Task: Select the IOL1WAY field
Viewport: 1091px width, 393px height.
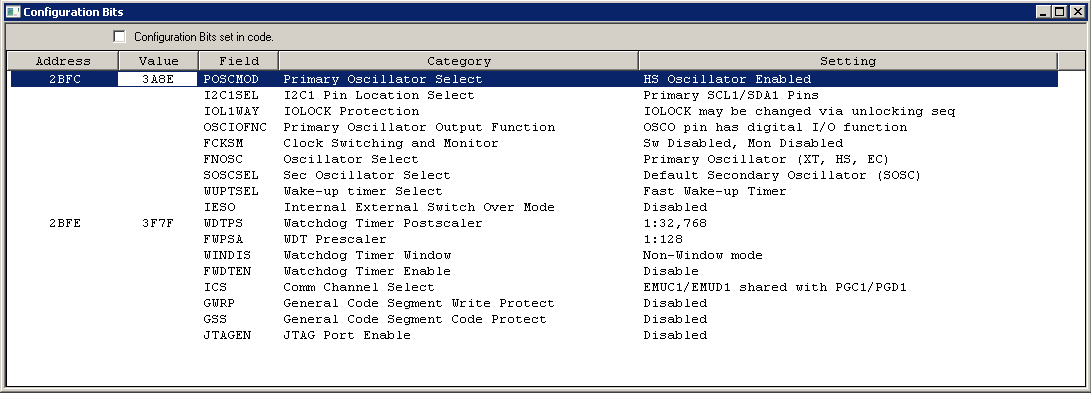Action: point(231,111)
